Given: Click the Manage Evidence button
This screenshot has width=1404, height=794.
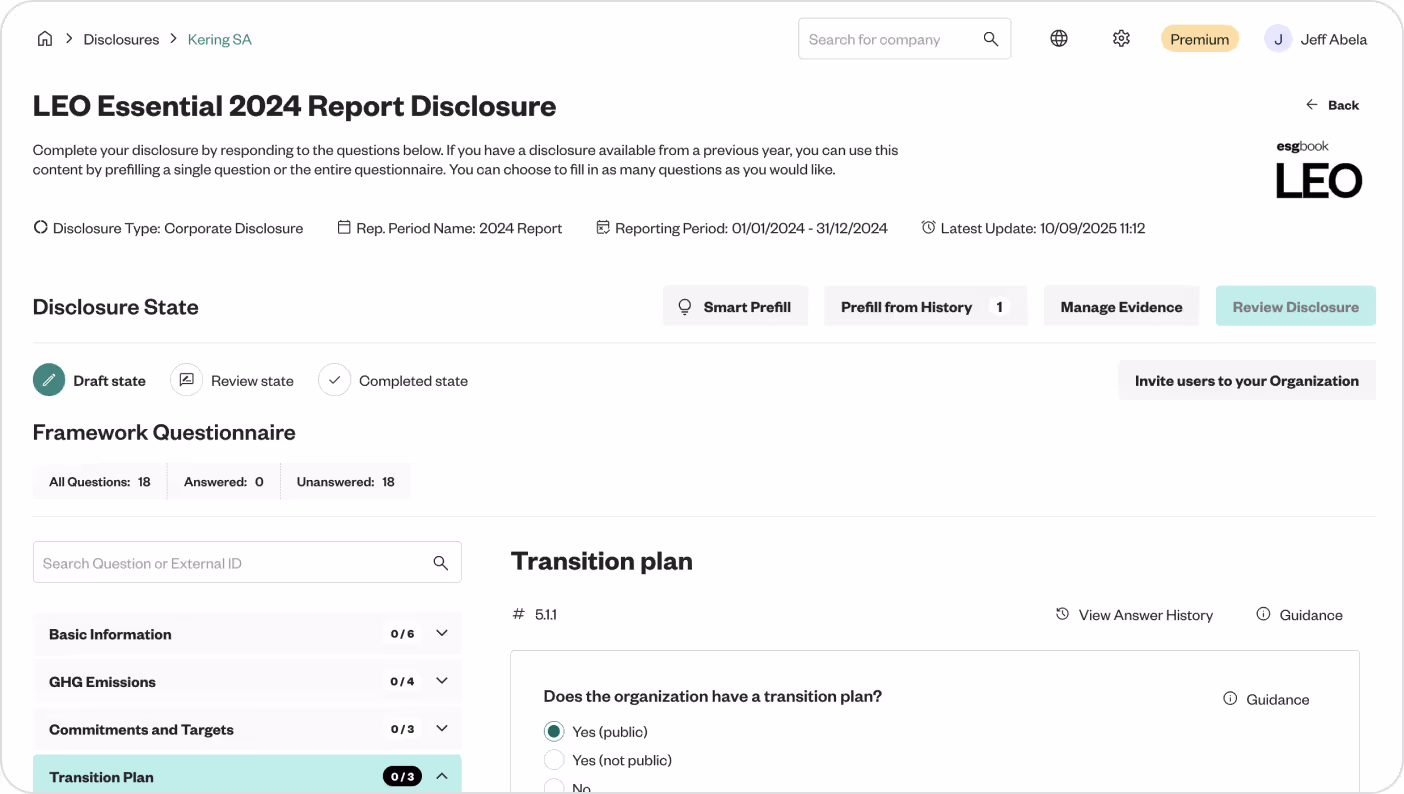Looking at the screenshot, I should (1121, 306).
